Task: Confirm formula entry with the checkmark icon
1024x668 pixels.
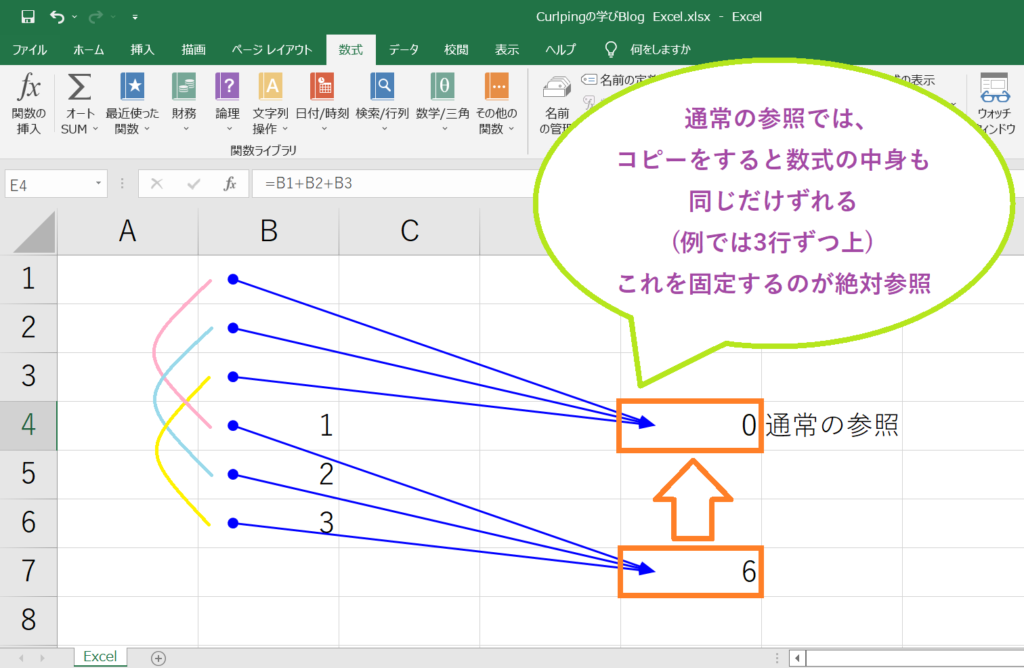Action: coord(193,184)
